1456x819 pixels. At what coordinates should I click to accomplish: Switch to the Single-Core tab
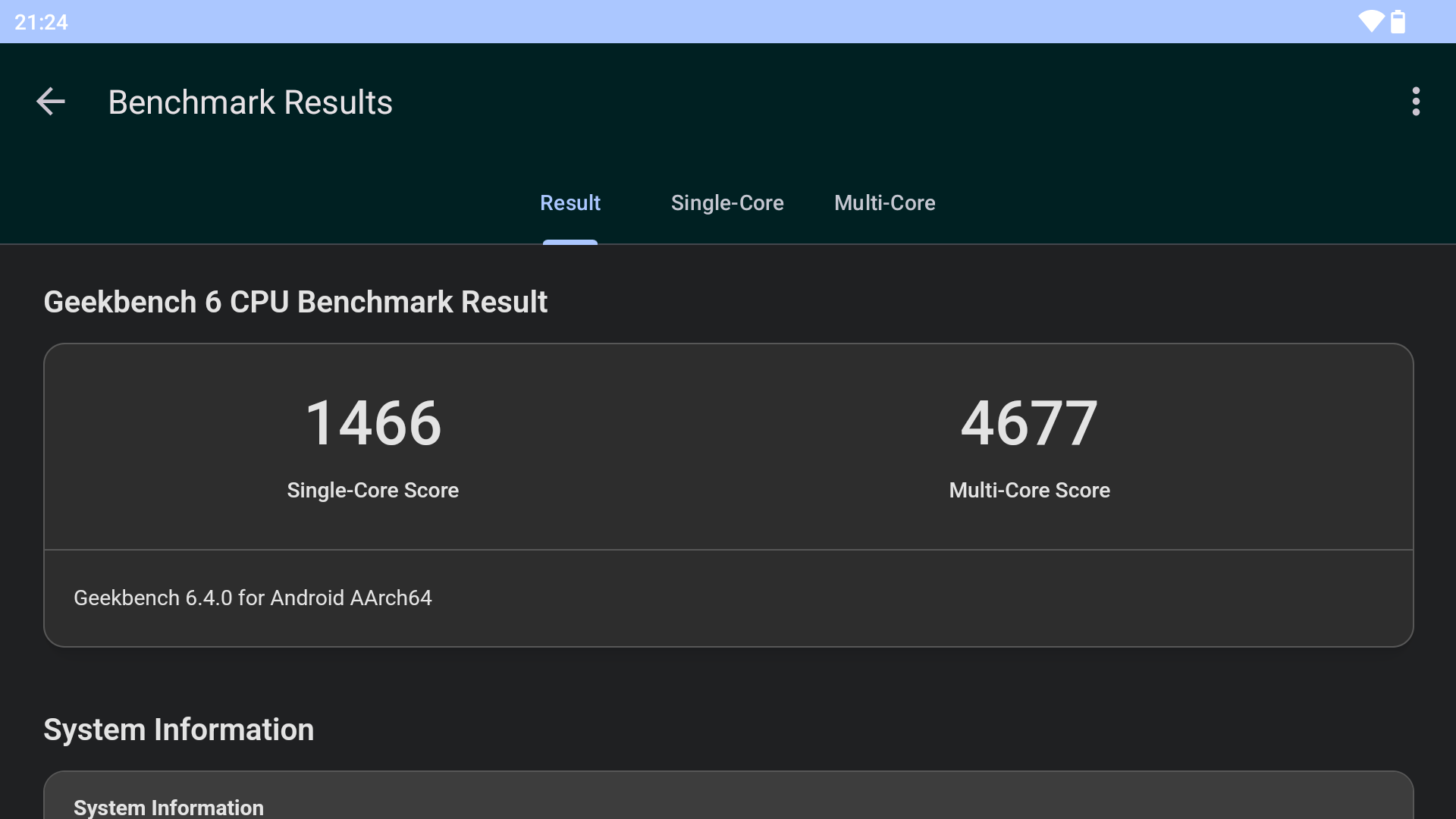727,203
